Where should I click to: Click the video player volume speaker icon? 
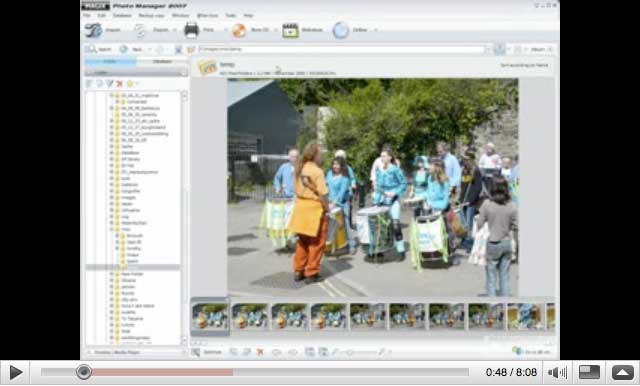[x=557, y=372]
